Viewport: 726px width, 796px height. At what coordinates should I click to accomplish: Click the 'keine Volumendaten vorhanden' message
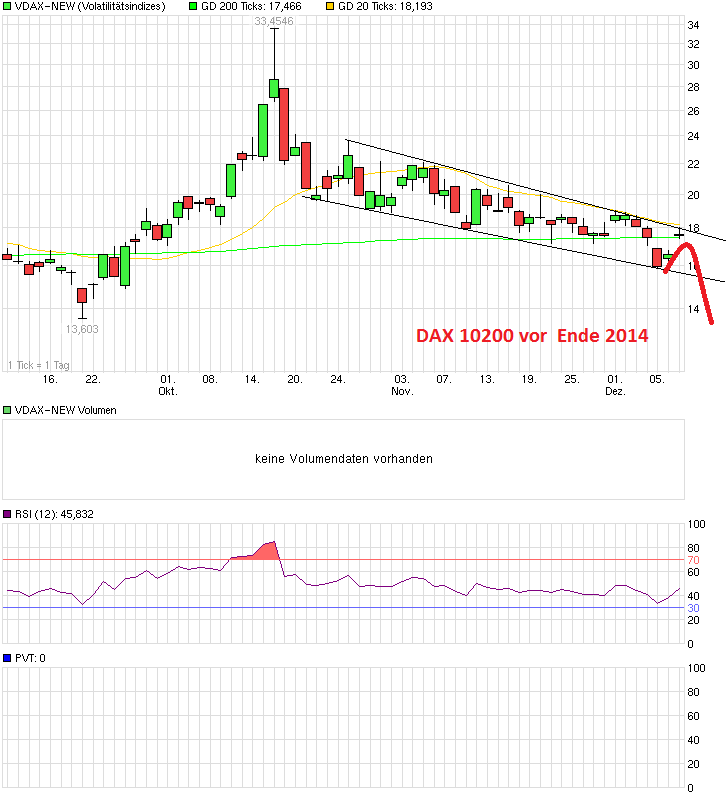coord(344,459)
